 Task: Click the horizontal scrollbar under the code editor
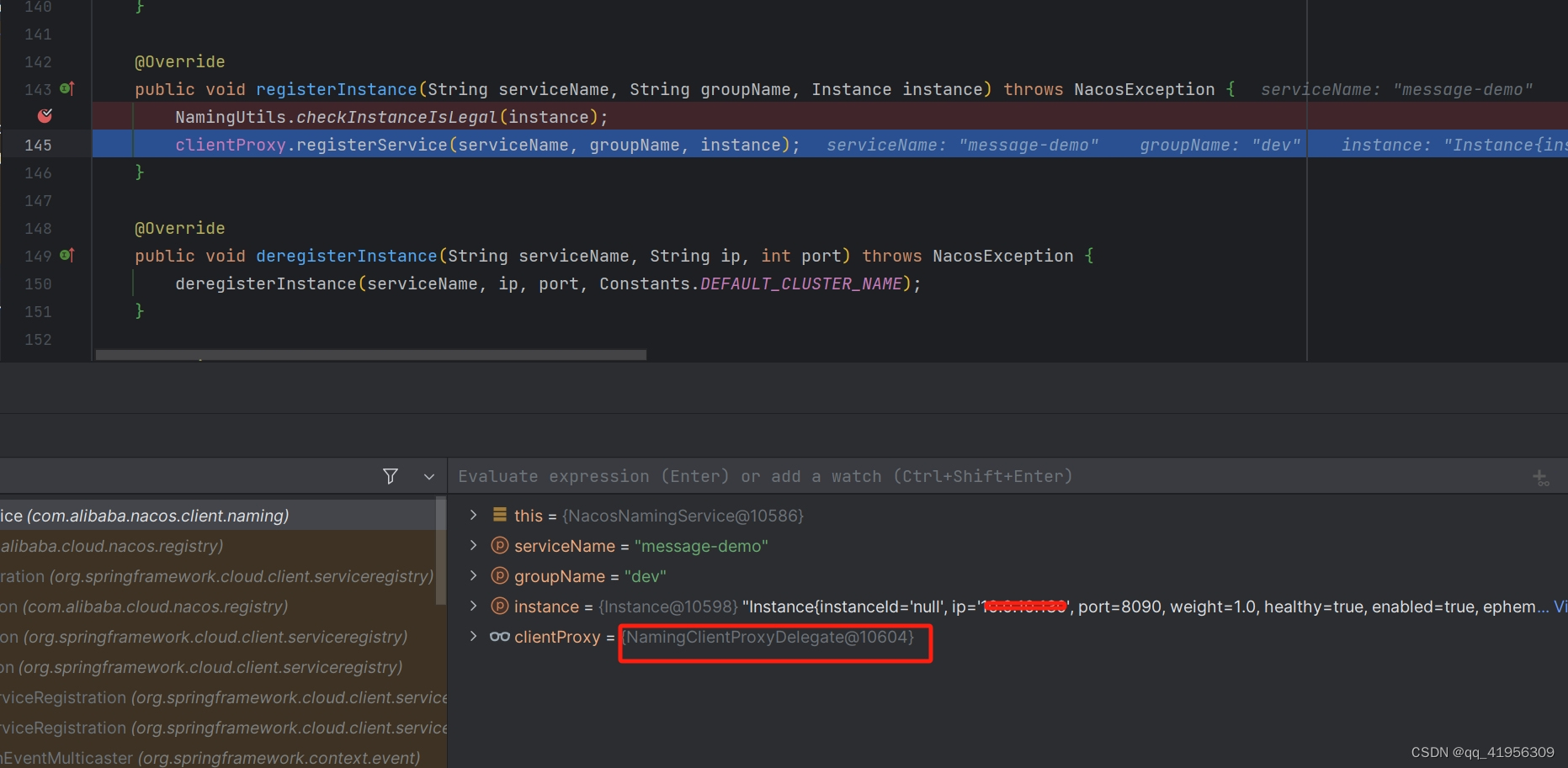(371, 355)
